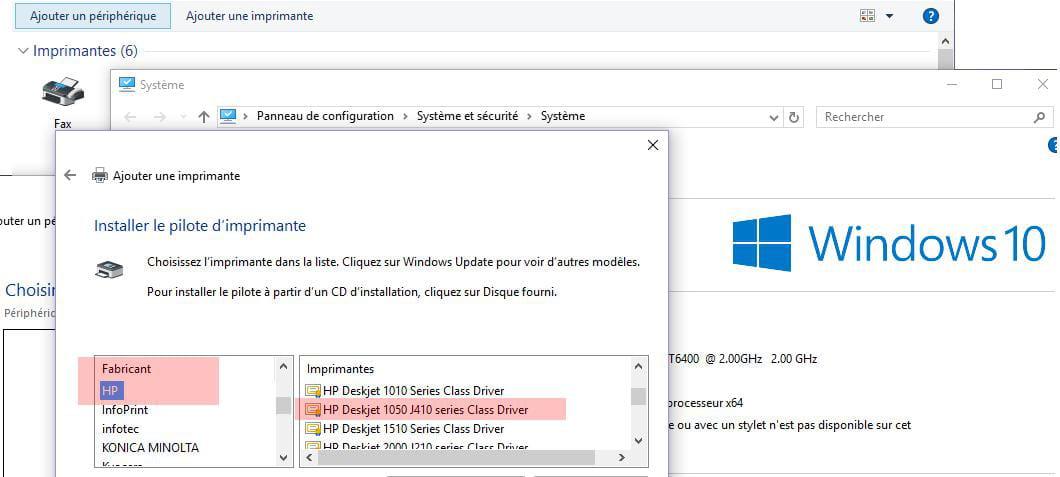Click Ajouter une imprimante toolbar button

point(249,16)
